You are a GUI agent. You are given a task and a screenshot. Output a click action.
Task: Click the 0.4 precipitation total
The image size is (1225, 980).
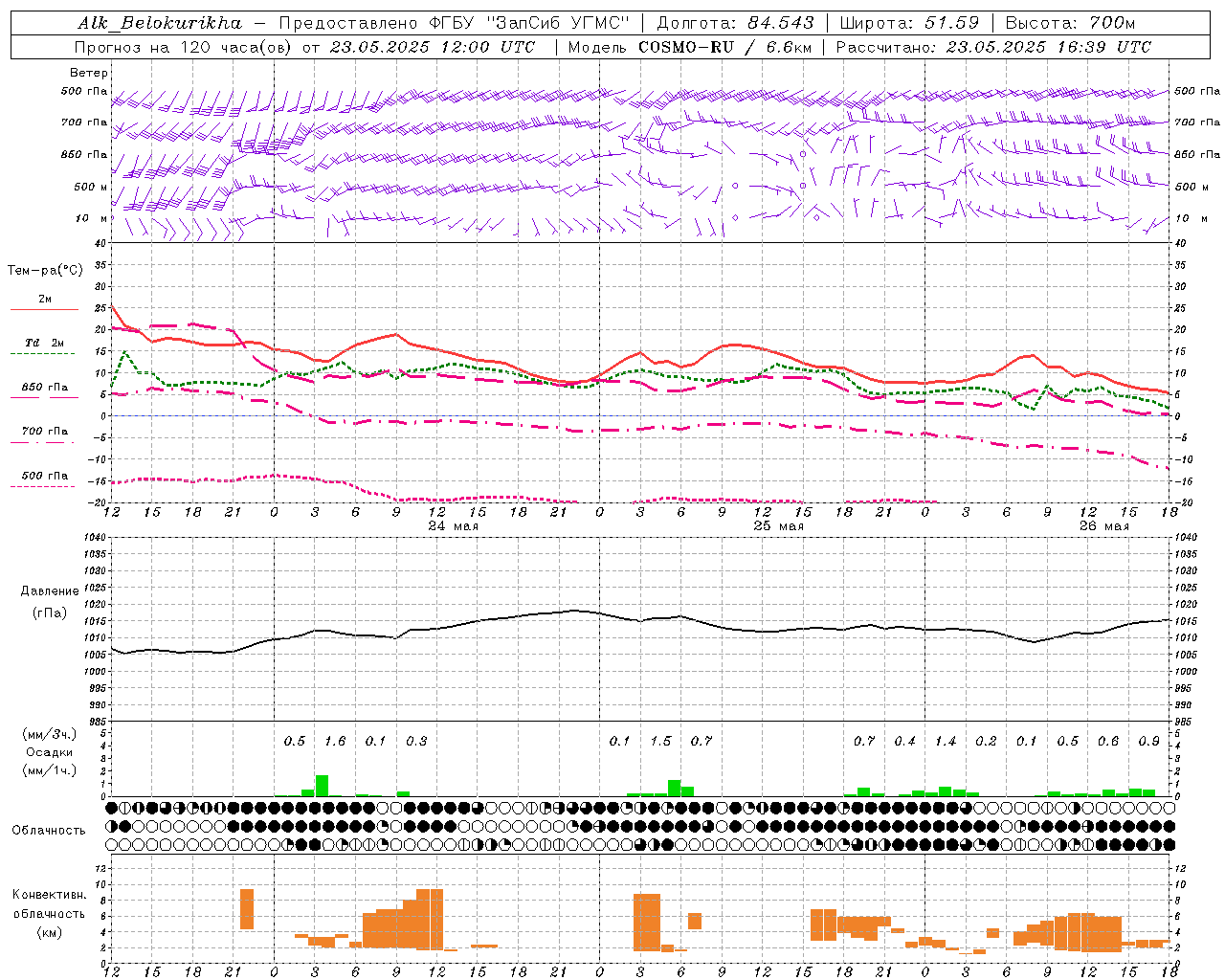pyautogui.click(x=904, y=742)
